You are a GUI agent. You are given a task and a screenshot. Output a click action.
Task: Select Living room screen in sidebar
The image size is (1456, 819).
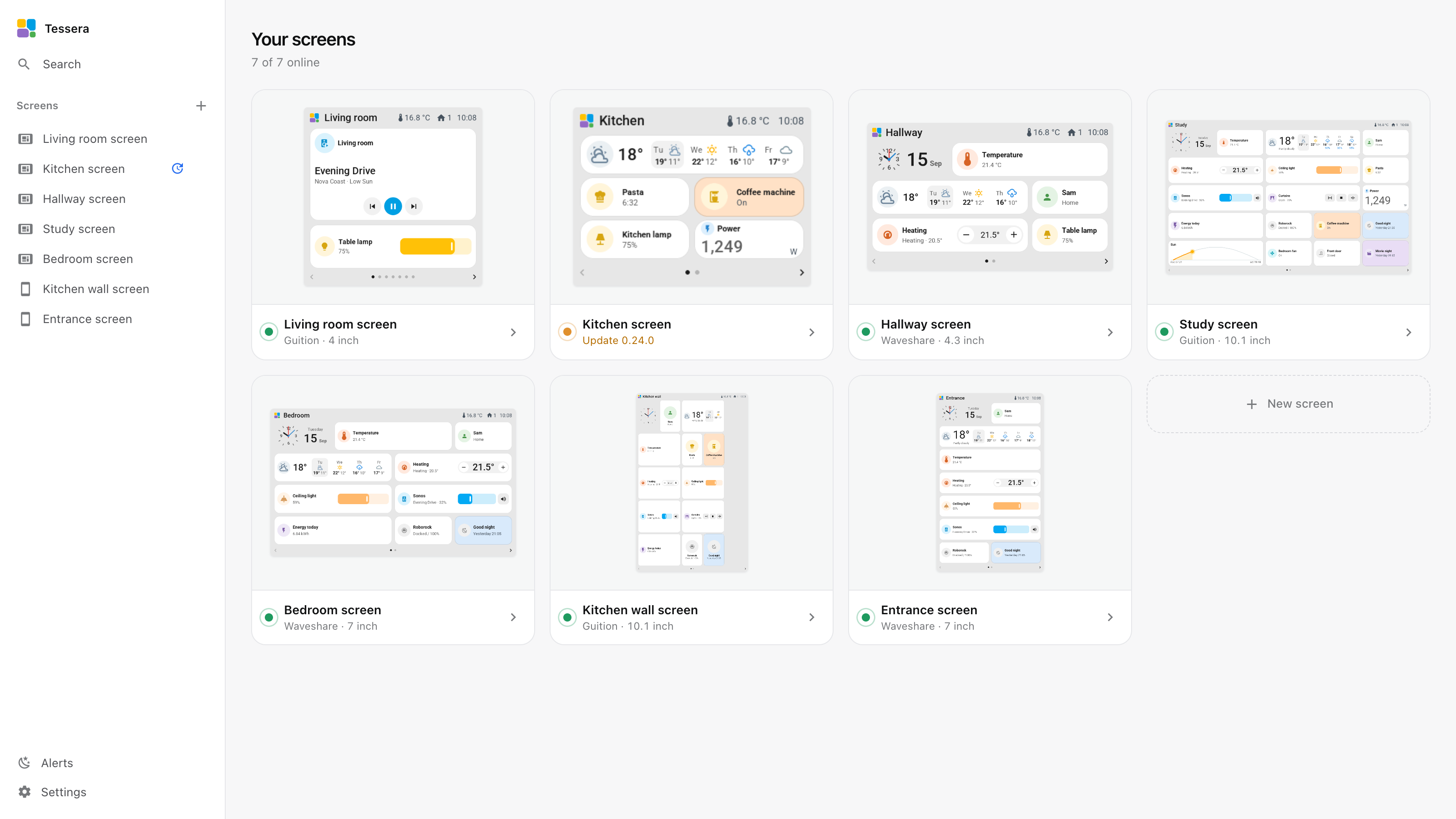click(x=95, y=138)
